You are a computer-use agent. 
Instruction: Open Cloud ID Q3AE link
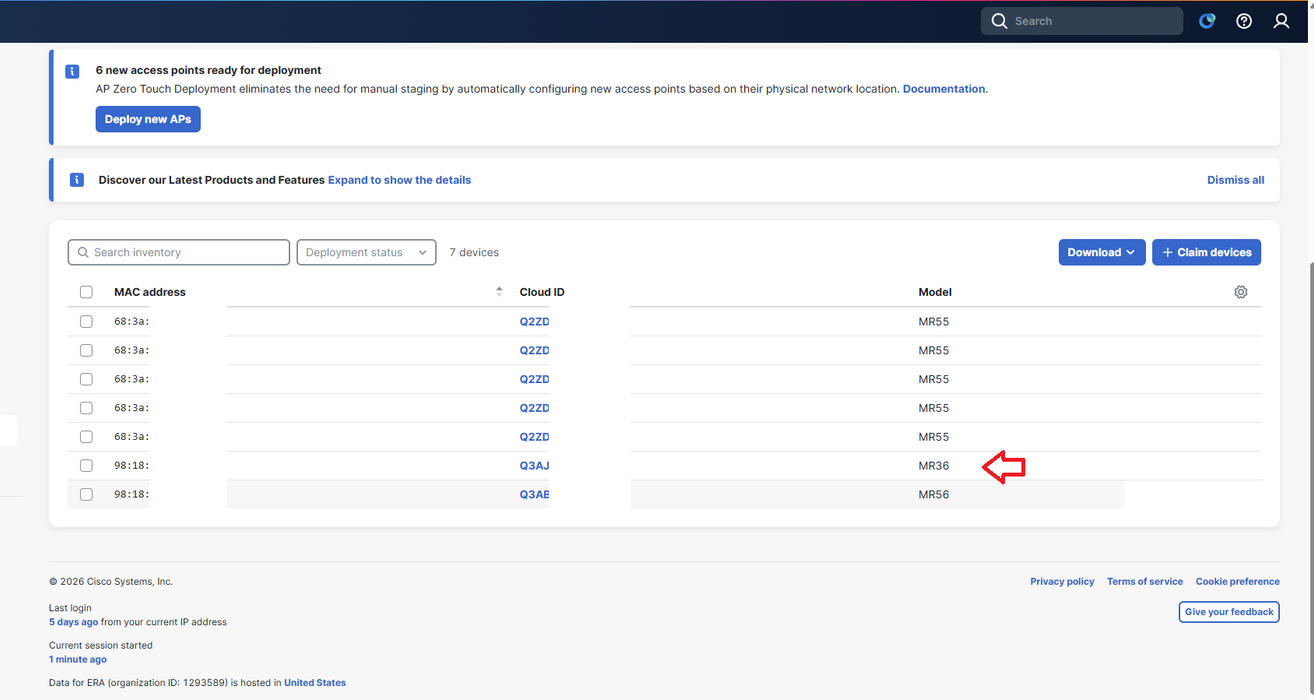click(534, 495)
